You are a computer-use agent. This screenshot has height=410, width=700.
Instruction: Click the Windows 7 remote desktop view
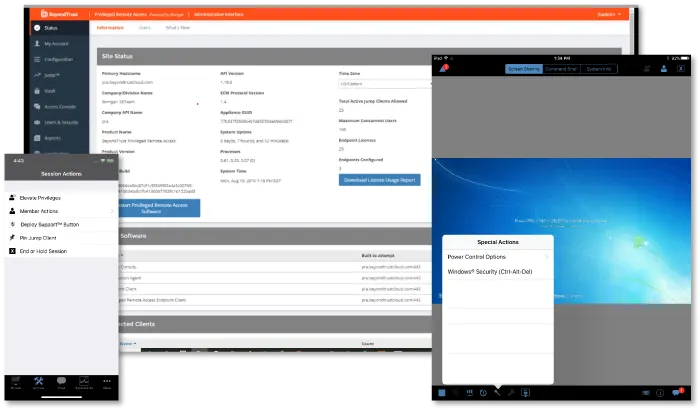coord(561,231)
